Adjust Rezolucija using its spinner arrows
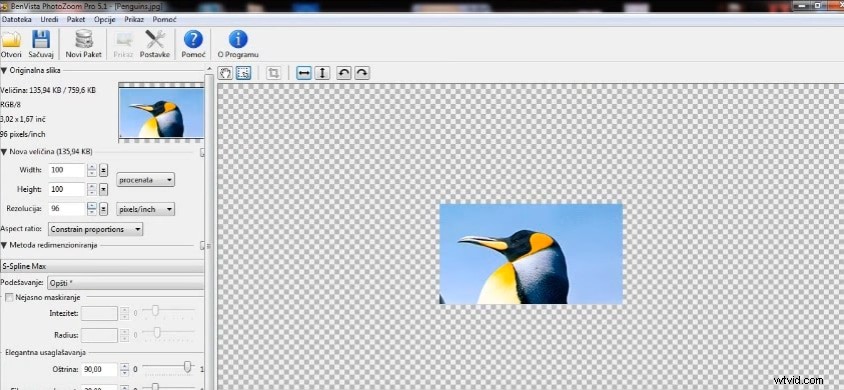Screen dimensions: 844x390 92,209
